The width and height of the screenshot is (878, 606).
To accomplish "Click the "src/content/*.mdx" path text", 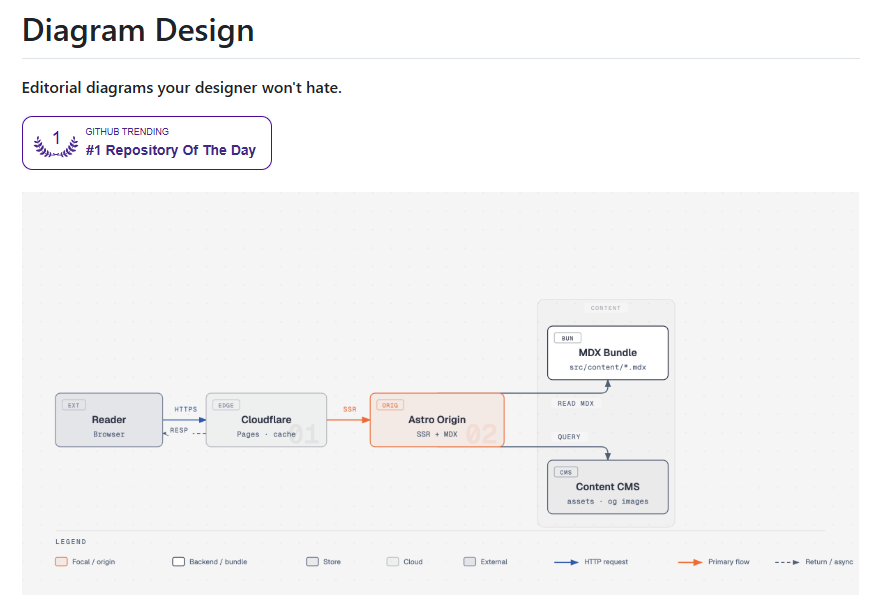I will click(608, 367).
